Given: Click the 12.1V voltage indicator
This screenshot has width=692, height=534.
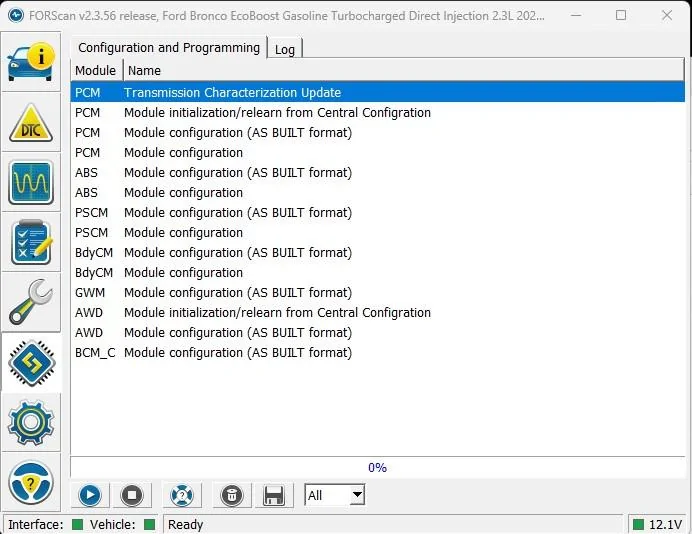Looking at the screenshot, I should [659, 524].
